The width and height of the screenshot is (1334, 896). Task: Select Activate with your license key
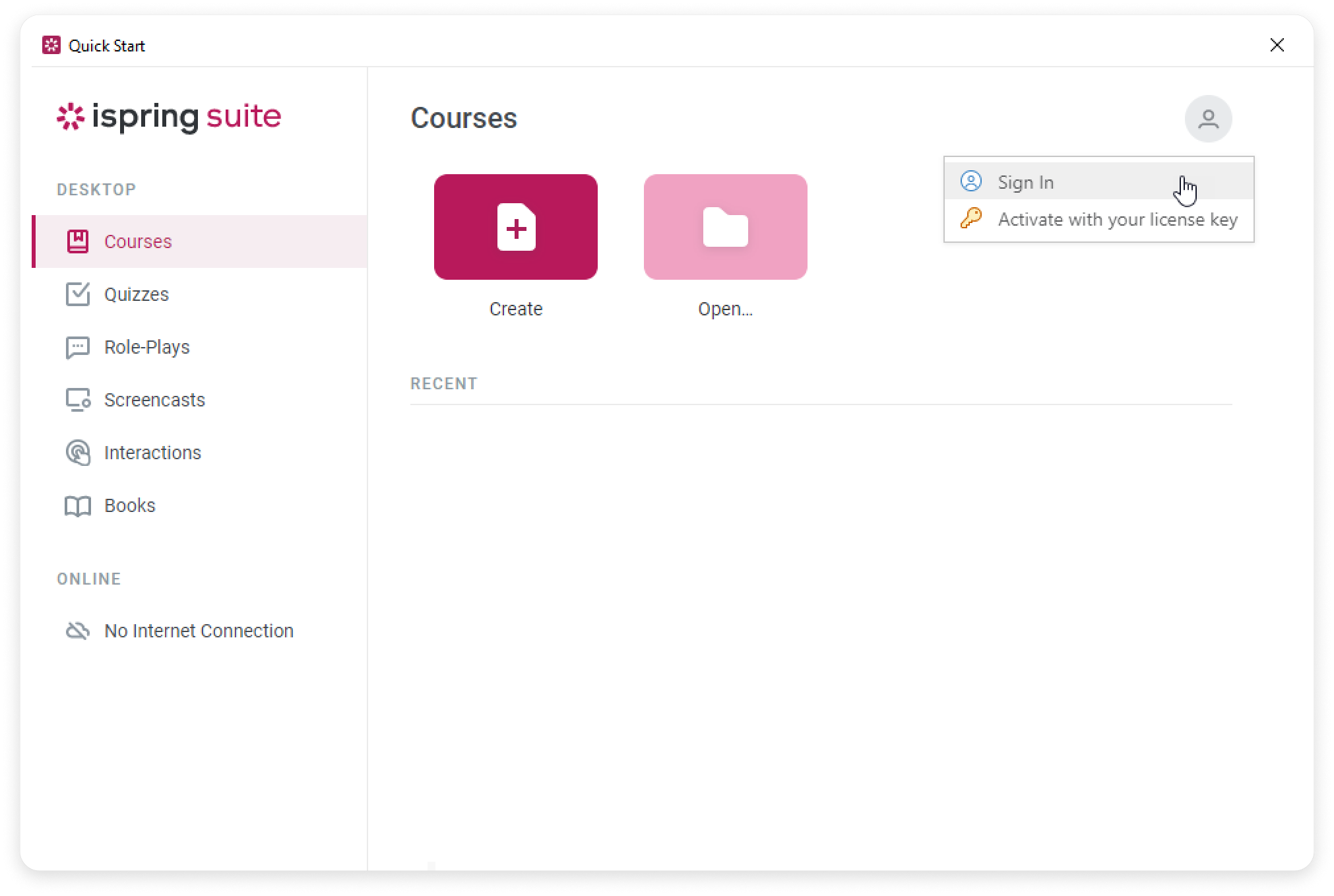[1117, 219]
